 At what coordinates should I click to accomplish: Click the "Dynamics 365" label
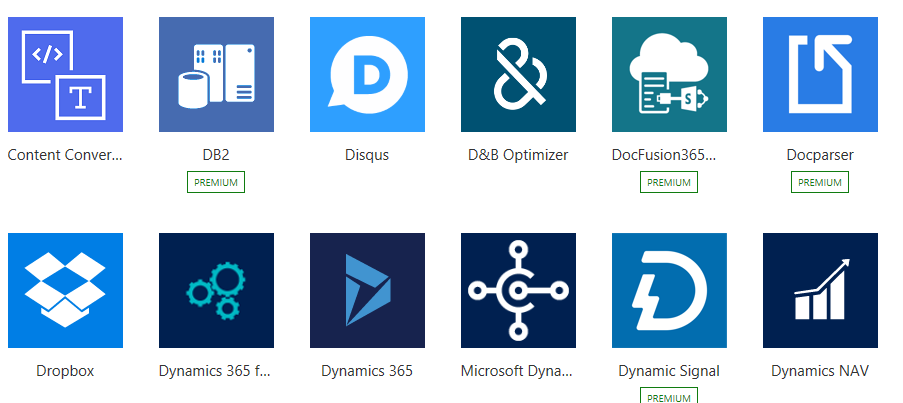point(367,371)
